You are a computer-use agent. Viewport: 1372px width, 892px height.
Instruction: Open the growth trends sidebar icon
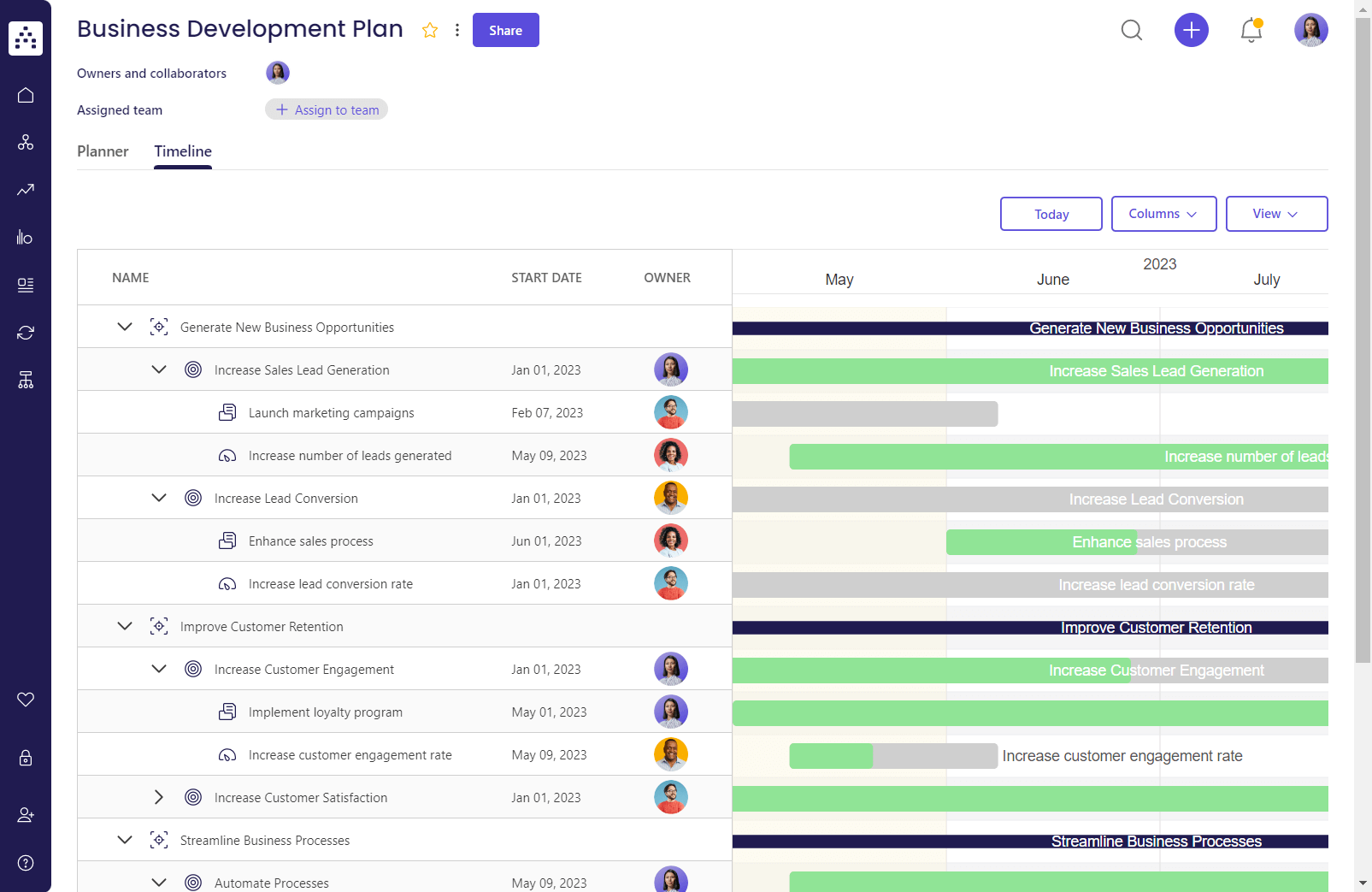click(x=26, y=190)
